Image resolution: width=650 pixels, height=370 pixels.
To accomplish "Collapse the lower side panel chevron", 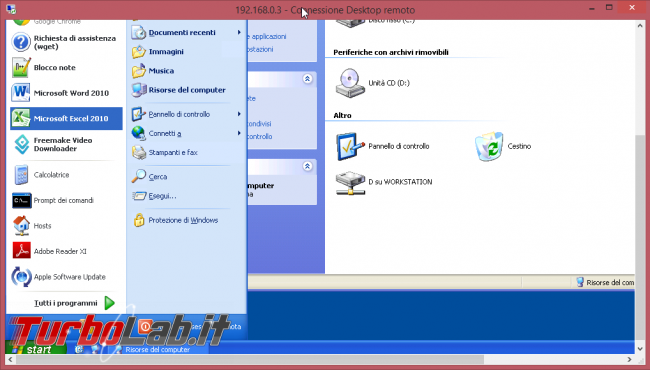I will (x=307, y=166).
